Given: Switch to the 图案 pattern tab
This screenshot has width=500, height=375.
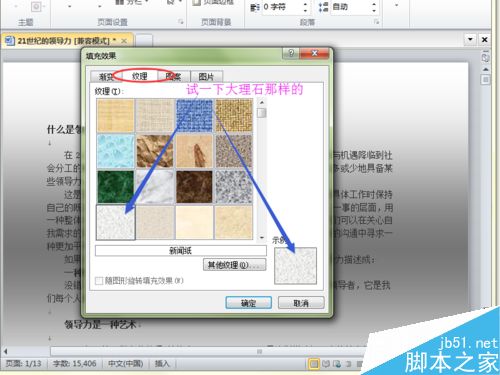Looking at the screenshot, I should (173, 77).
